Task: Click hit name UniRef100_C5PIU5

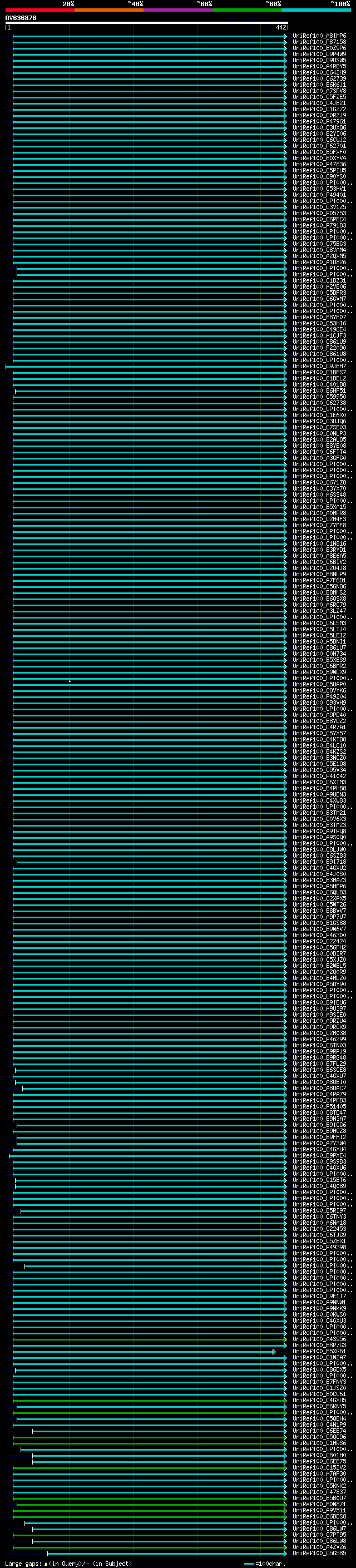Action: pos(319,170)
